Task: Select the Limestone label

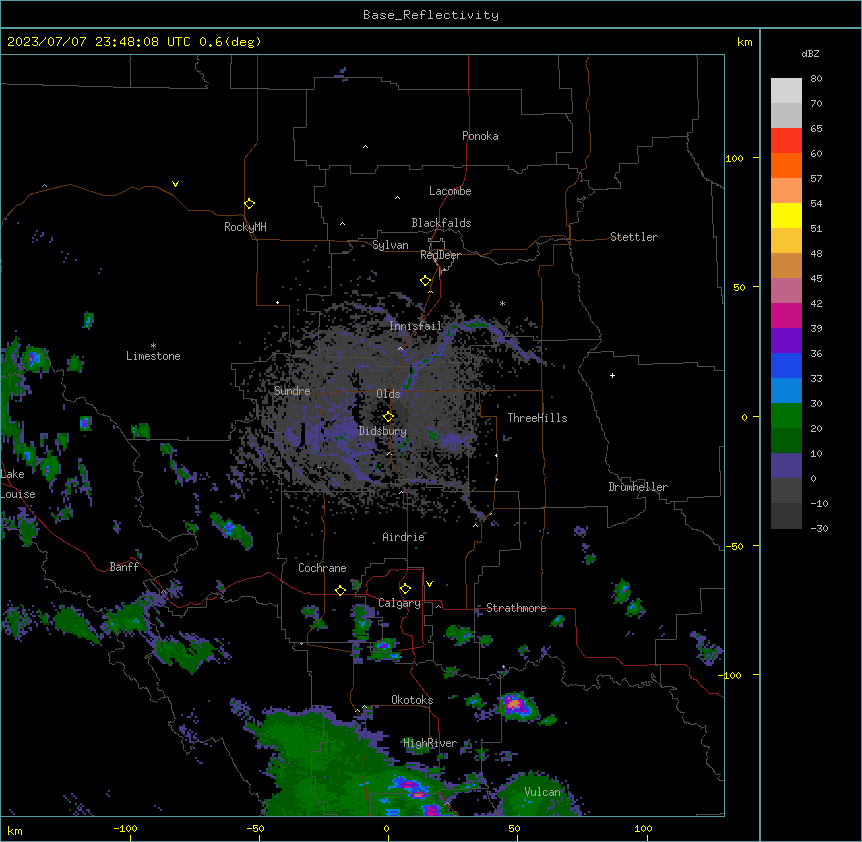Action: pyautogui.click(x=153, y=356)
